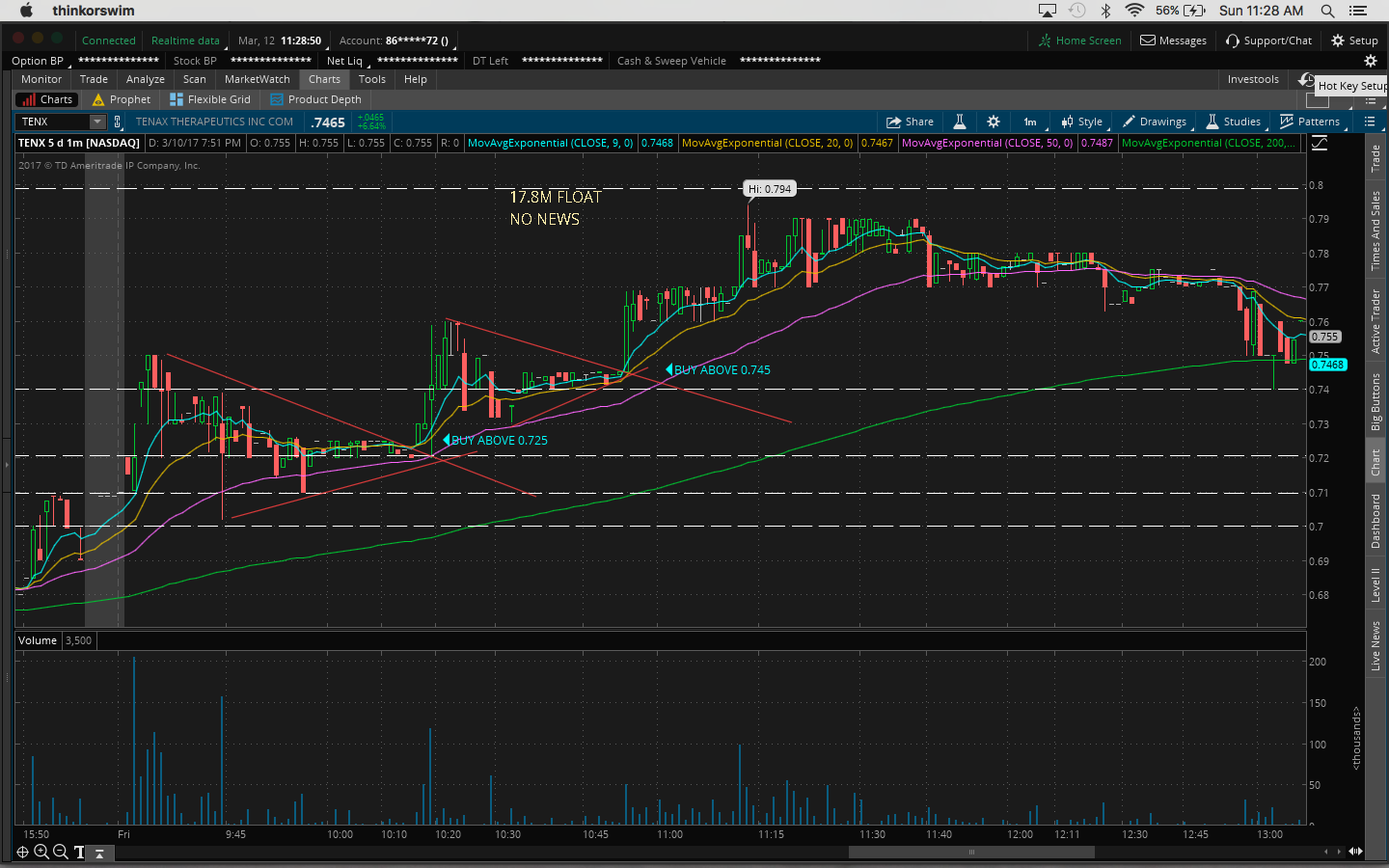1389x868 pixels.
Task: Toggle Big Buttons side panel
Action: coord(1375,401)
